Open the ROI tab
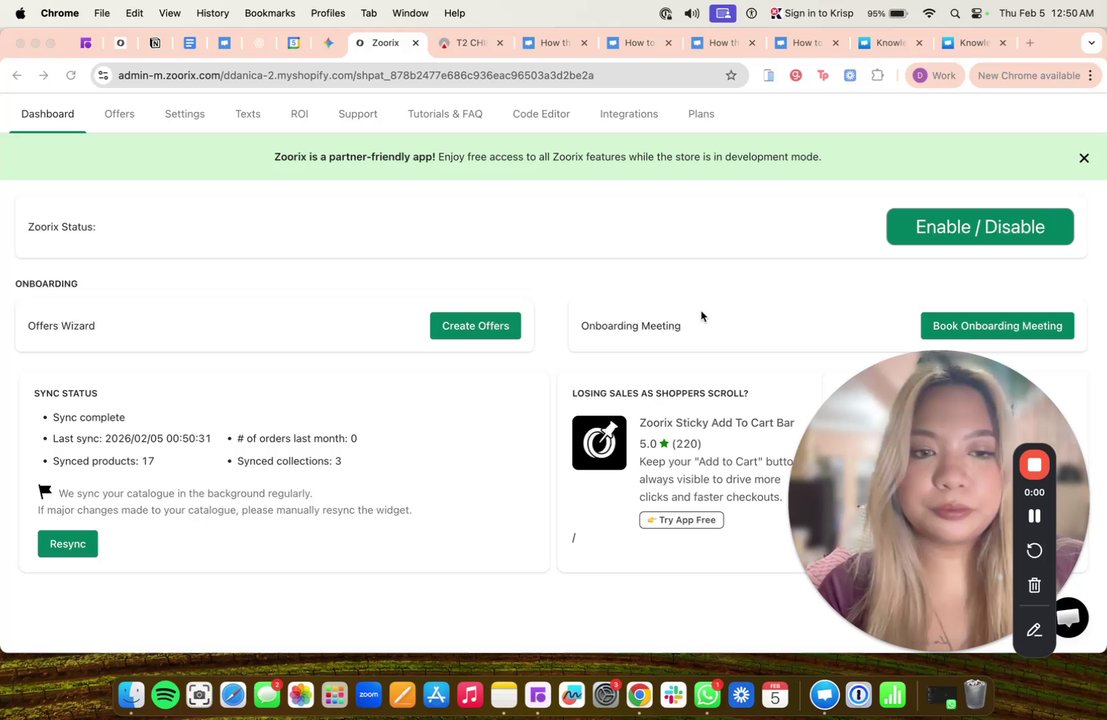The image size is (1107, 720). coord(299,114)
